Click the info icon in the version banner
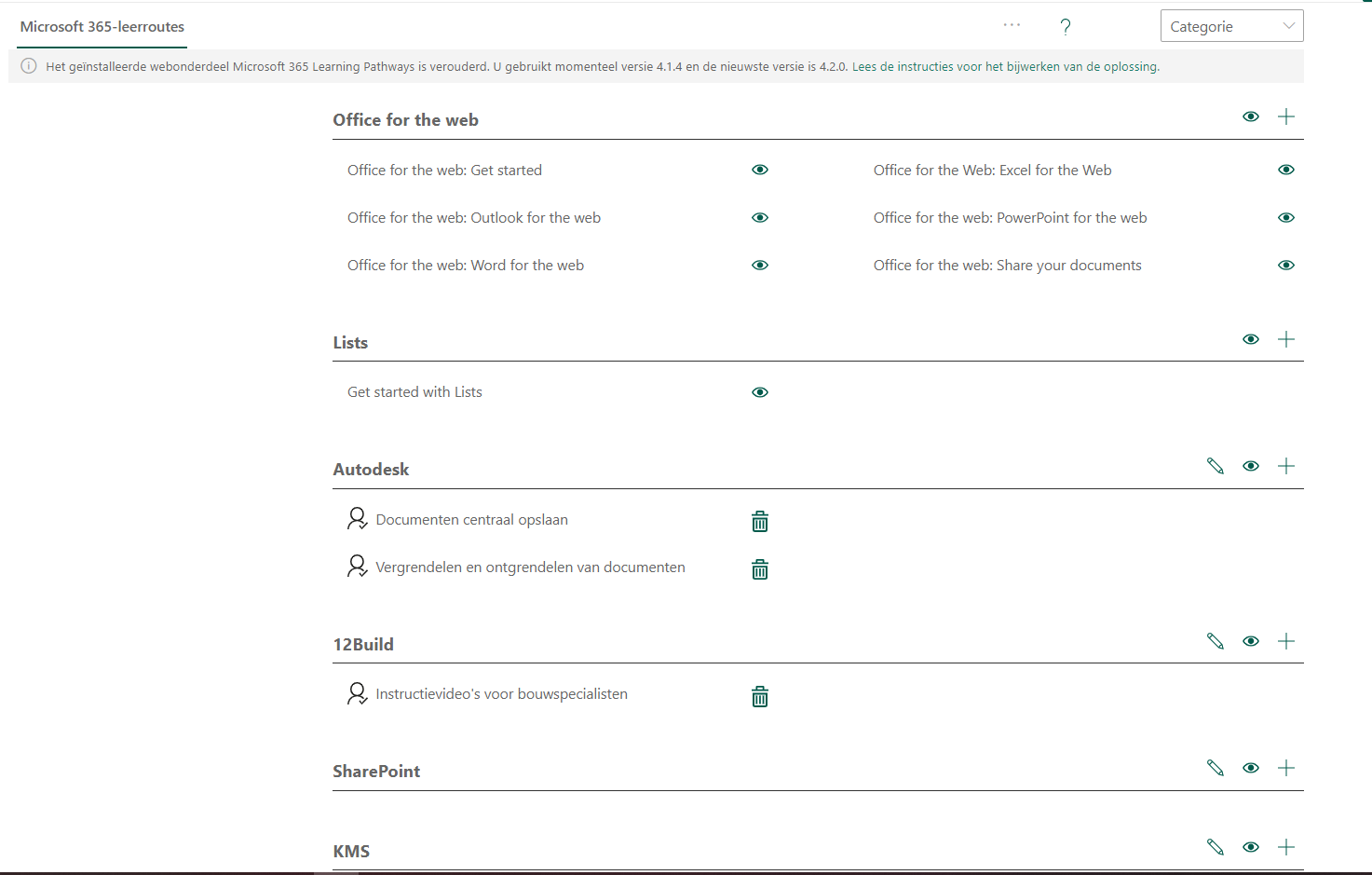The height and width of the screenshot is (875, 1372). (x=28, y=65)
